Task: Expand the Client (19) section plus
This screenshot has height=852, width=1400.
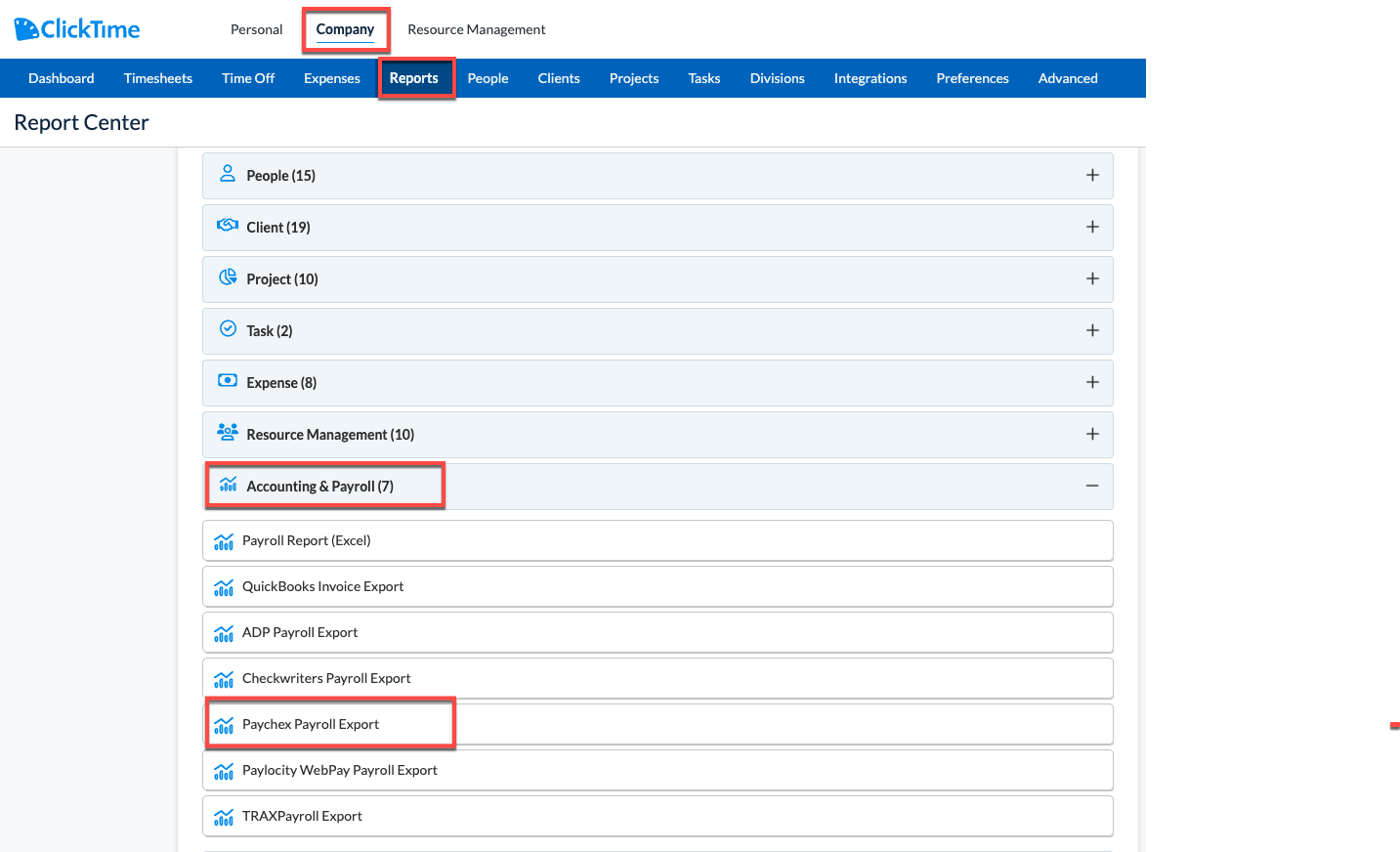Action: click(1092, 227)
